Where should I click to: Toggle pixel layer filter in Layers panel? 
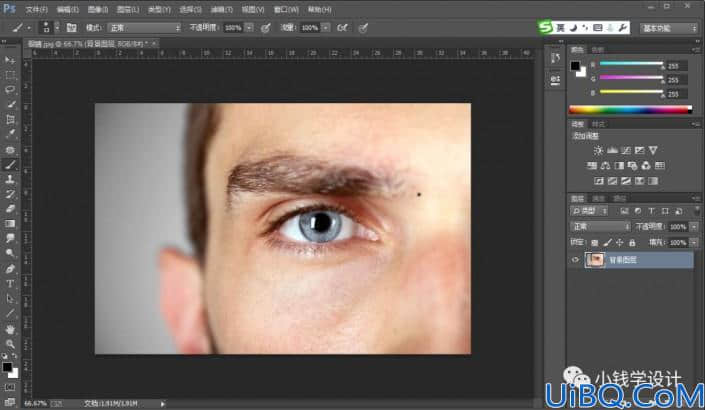click(624, 211)
